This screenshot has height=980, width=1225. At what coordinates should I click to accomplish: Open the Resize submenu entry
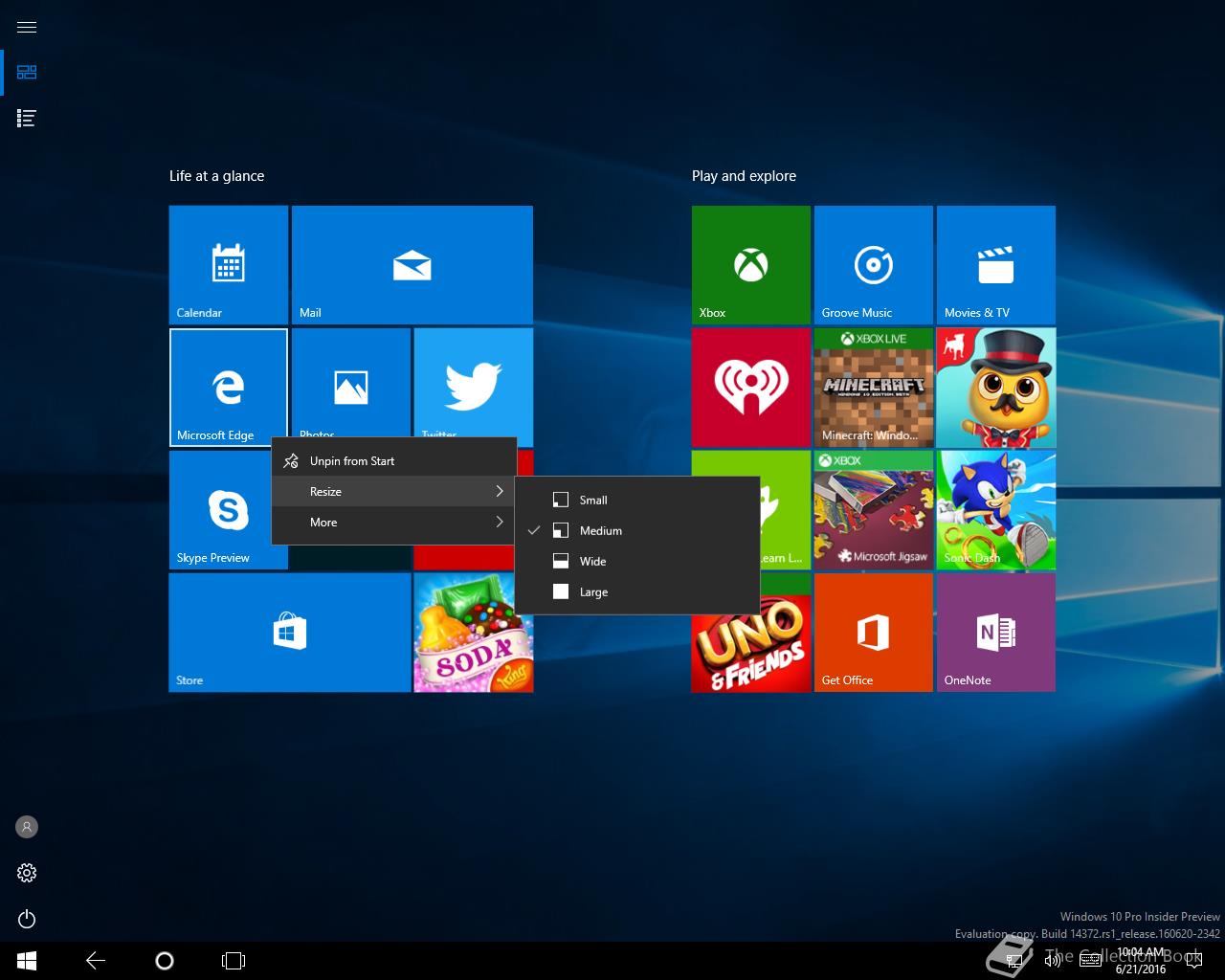click(x=394, y=492)
